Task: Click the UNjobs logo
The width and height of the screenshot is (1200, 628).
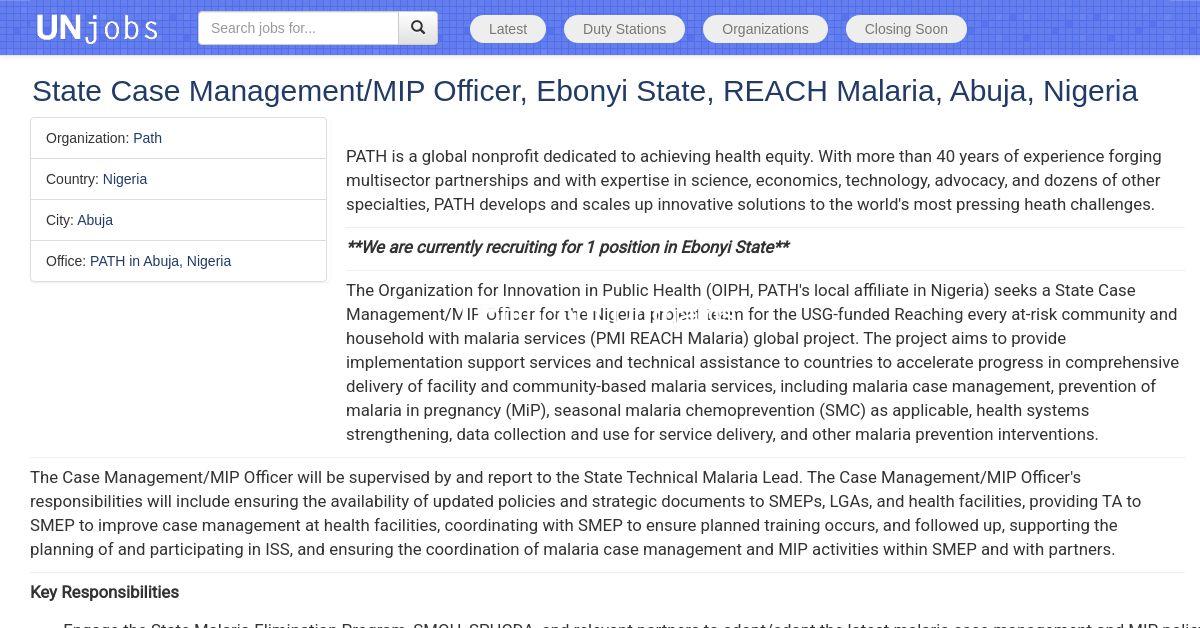Action: click(x=97, y=28)
